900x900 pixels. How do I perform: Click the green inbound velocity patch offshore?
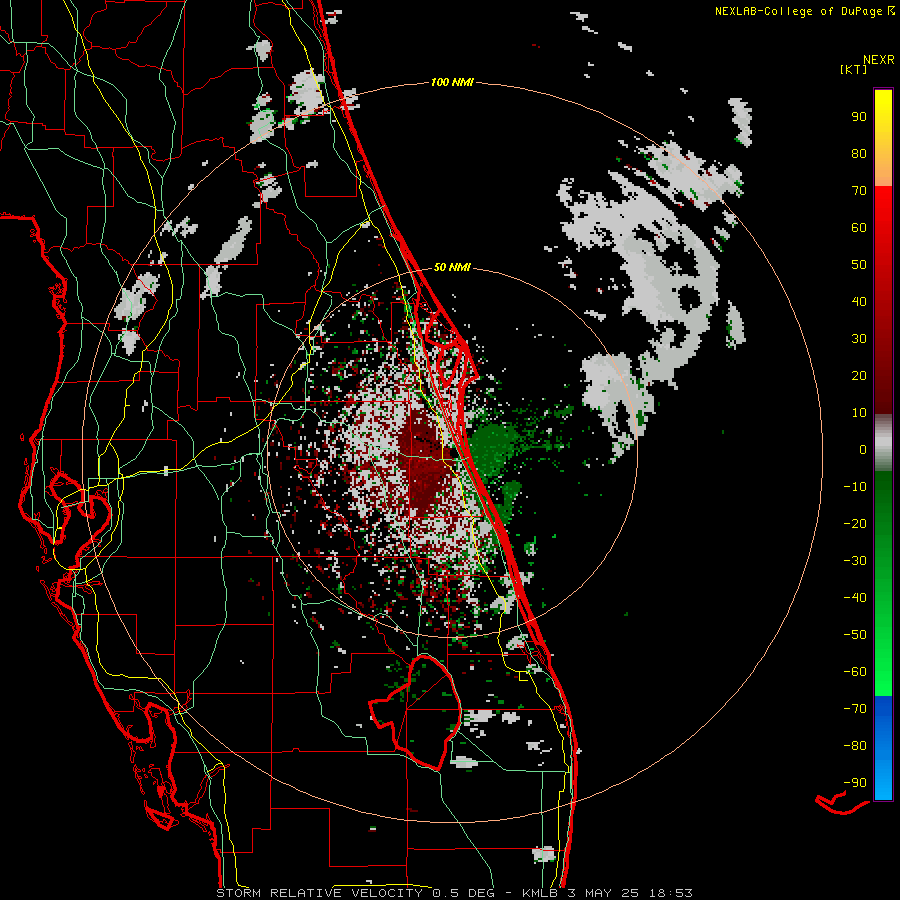point(492,449)
